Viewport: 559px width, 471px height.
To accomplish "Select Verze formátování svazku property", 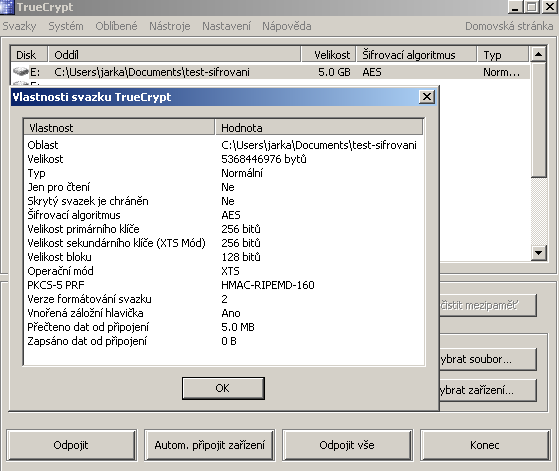I will point(89,299).
